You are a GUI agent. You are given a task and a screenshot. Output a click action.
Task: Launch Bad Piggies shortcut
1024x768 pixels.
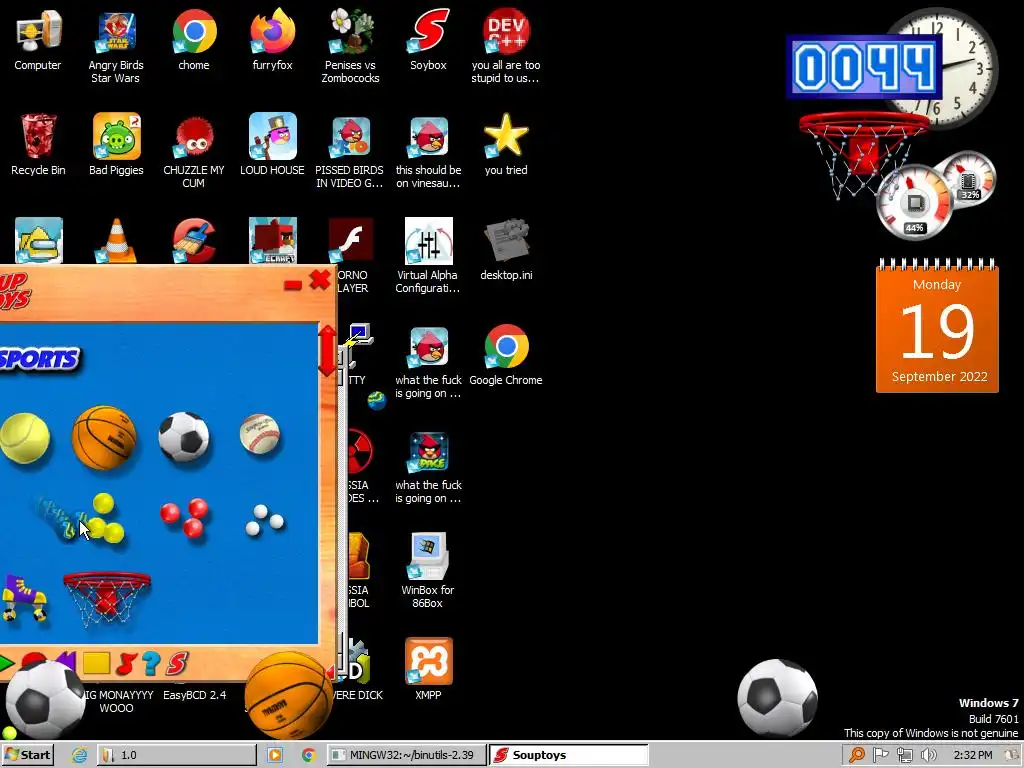[x=116, y=145]
